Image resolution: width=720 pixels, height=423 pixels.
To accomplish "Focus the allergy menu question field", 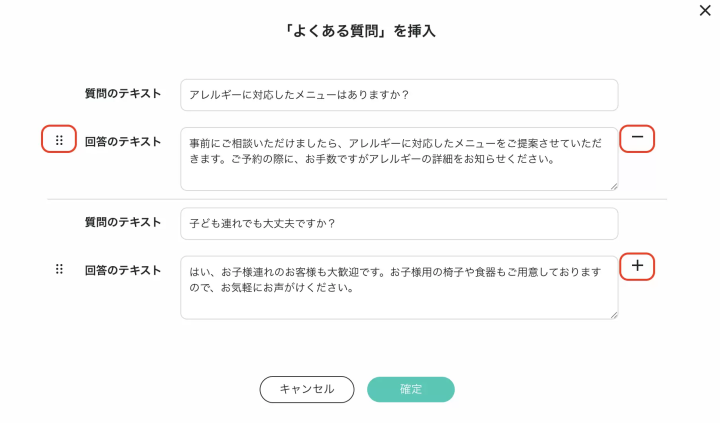I will [399, 95].
